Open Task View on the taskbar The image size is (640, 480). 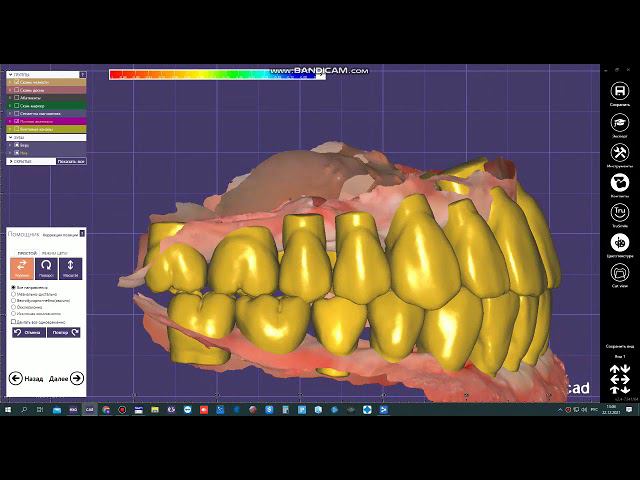click(x=40, y=409)
